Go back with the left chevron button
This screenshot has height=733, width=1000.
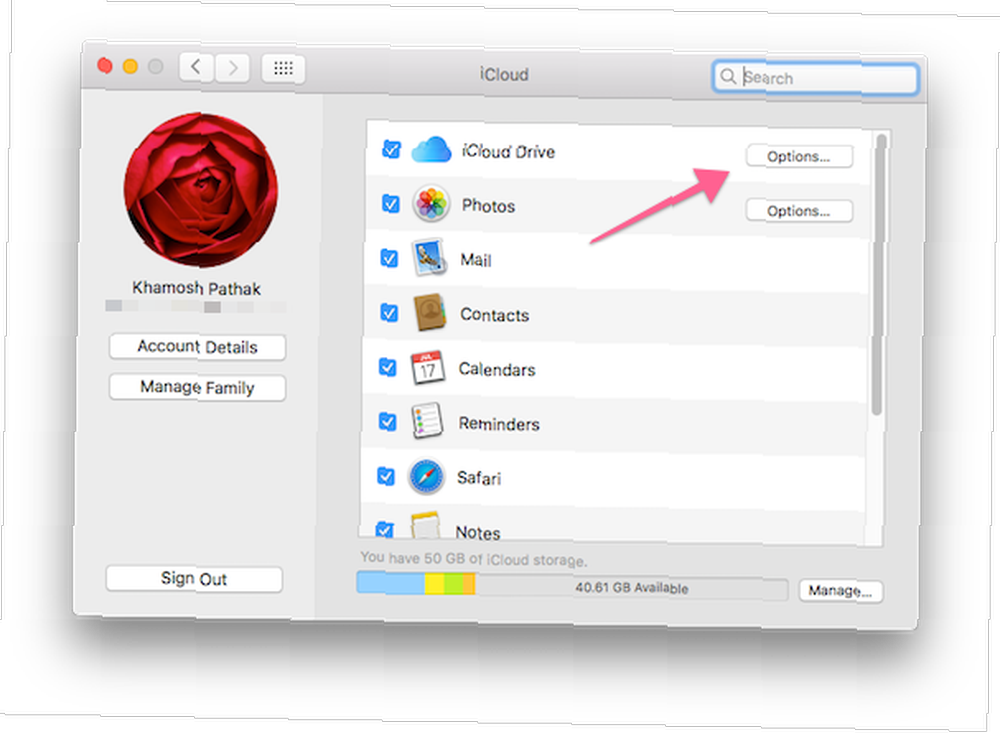(x=196, y=66)
